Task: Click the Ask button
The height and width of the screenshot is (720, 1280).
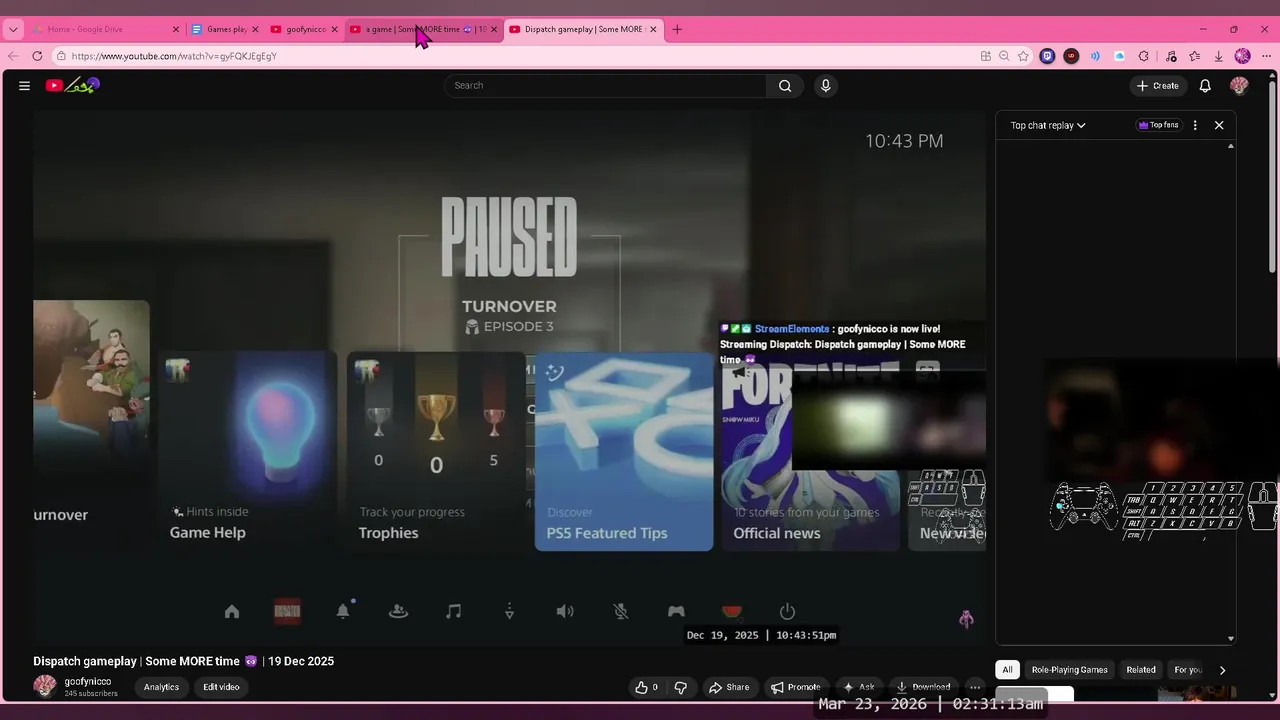Action: click(x=859, y=687)
